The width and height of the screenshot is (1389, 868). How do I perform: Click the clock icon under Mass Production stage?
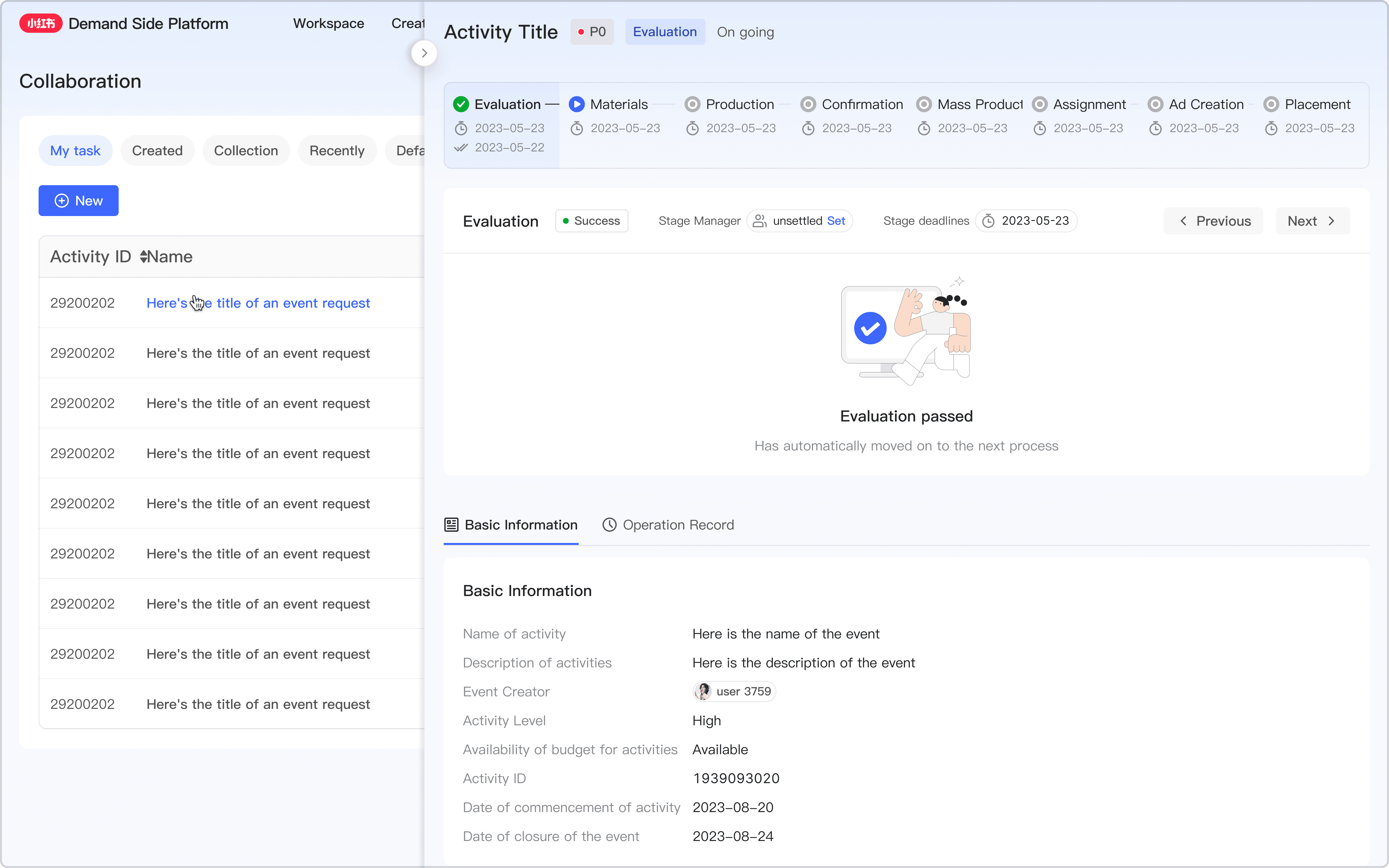tap(924, 128)
